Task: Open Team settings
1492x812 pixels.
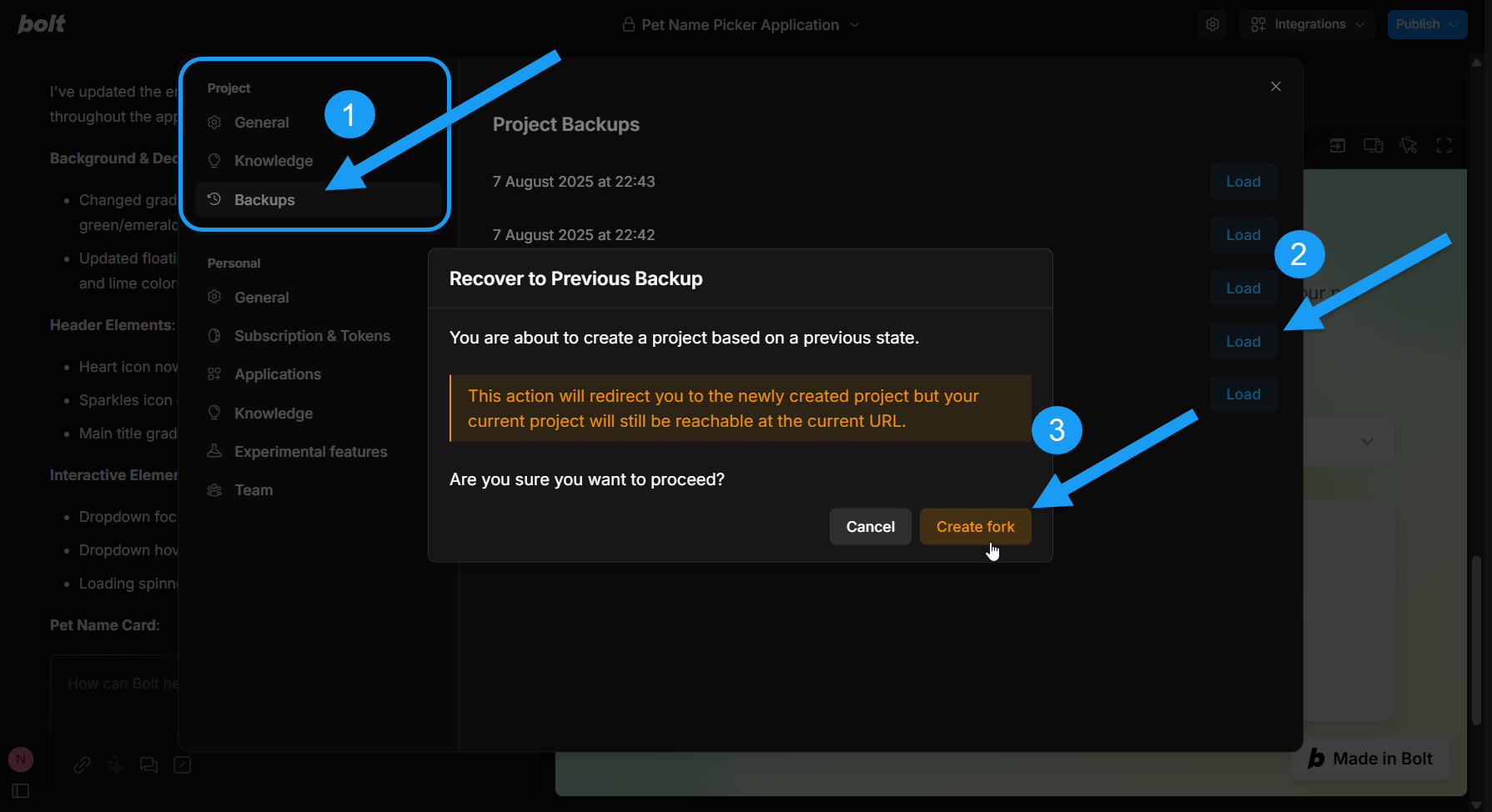Action: tap(319, 490)
